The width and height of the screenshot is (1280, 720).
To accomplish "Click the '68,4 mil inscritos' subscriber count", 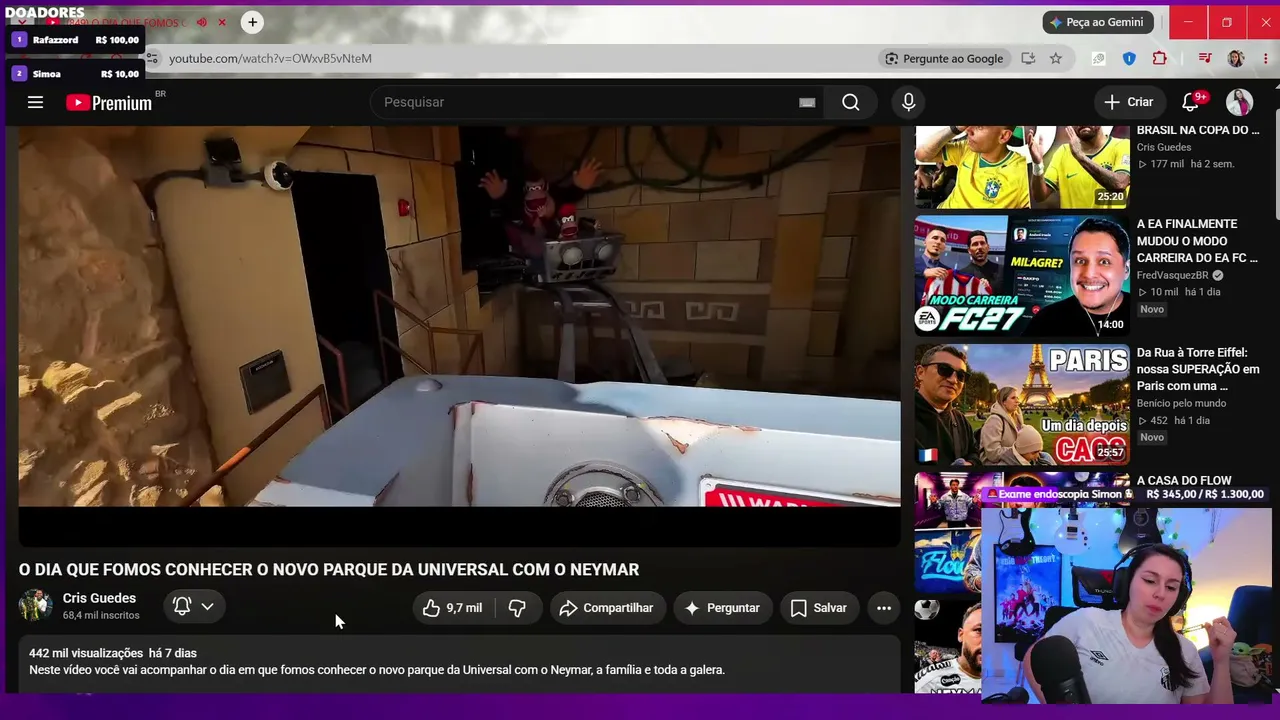I will (101, 615).
